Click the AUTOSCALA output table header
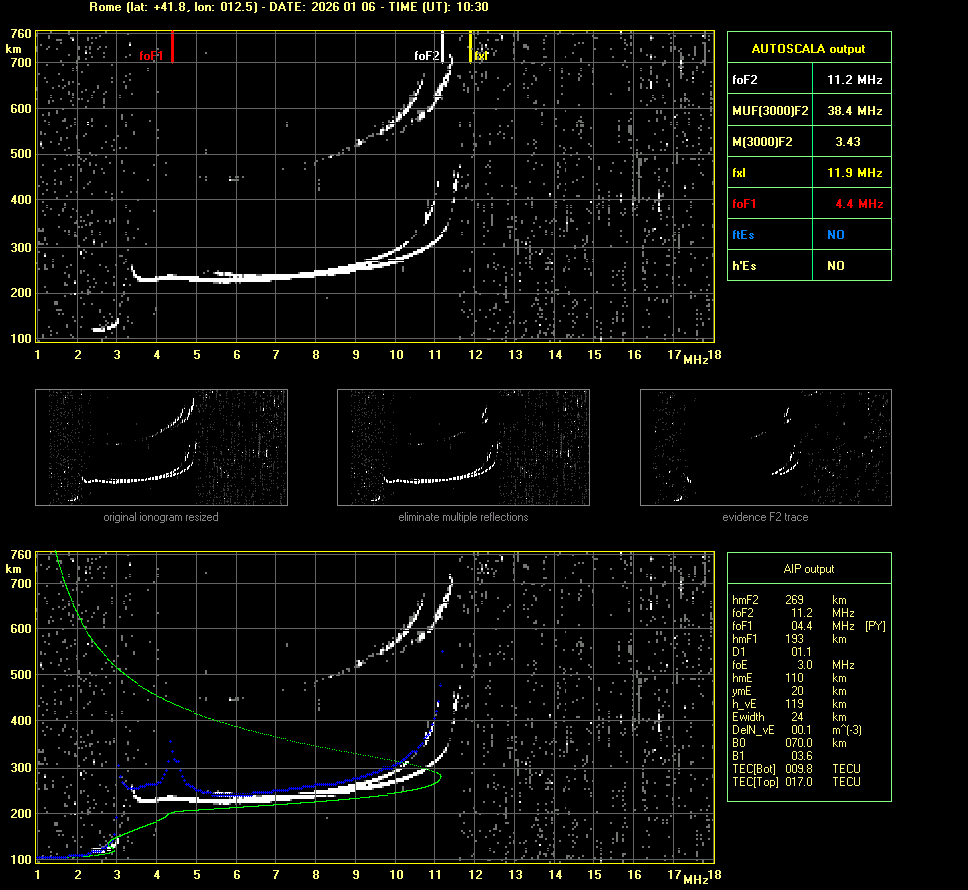The height and width of the screenshot is (890, 968). 808,48
